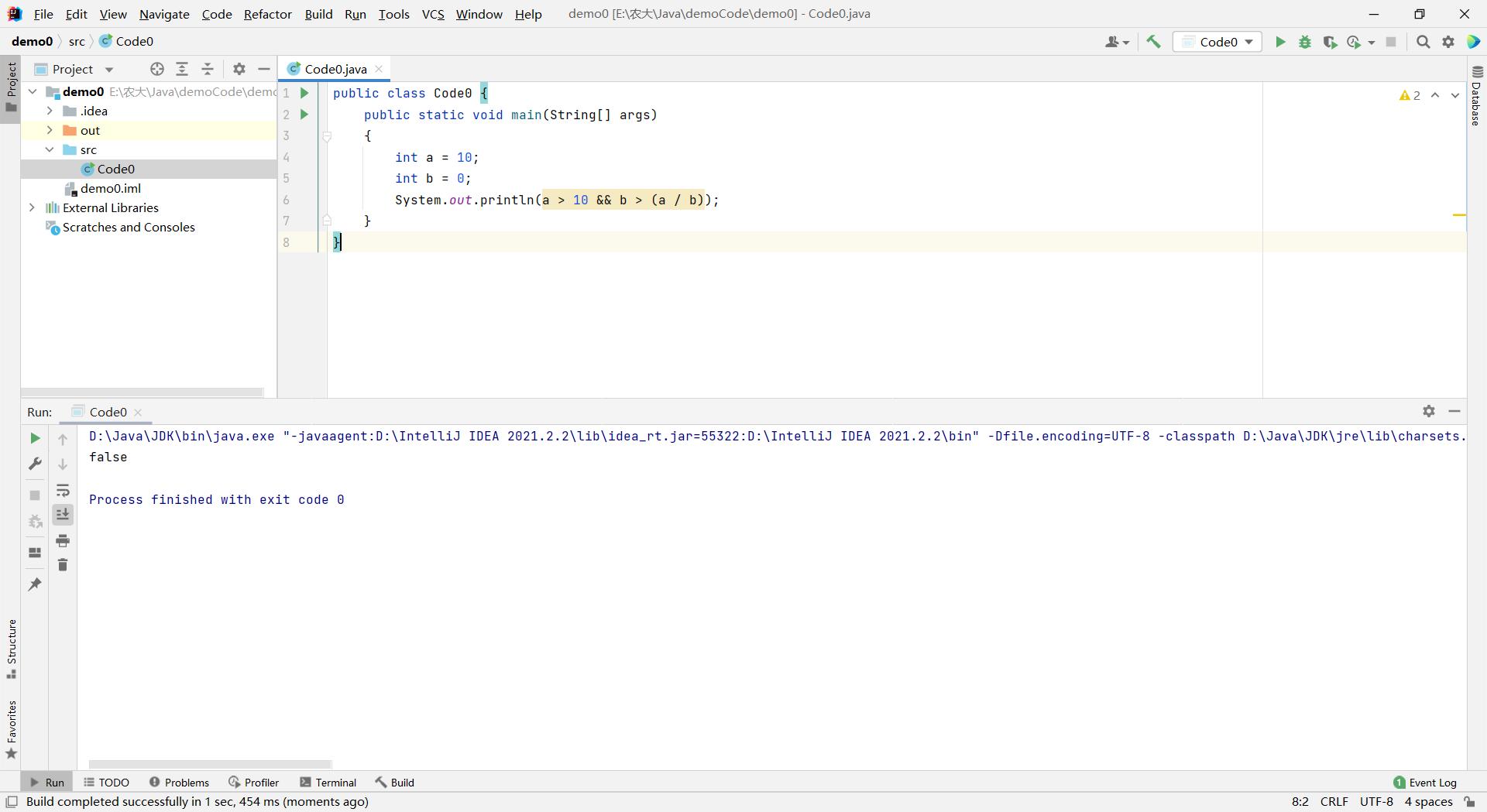The image size is (1487, 812).
Task: Run Code0 with the green toolbar arrow
Action: coord(1280,42)
